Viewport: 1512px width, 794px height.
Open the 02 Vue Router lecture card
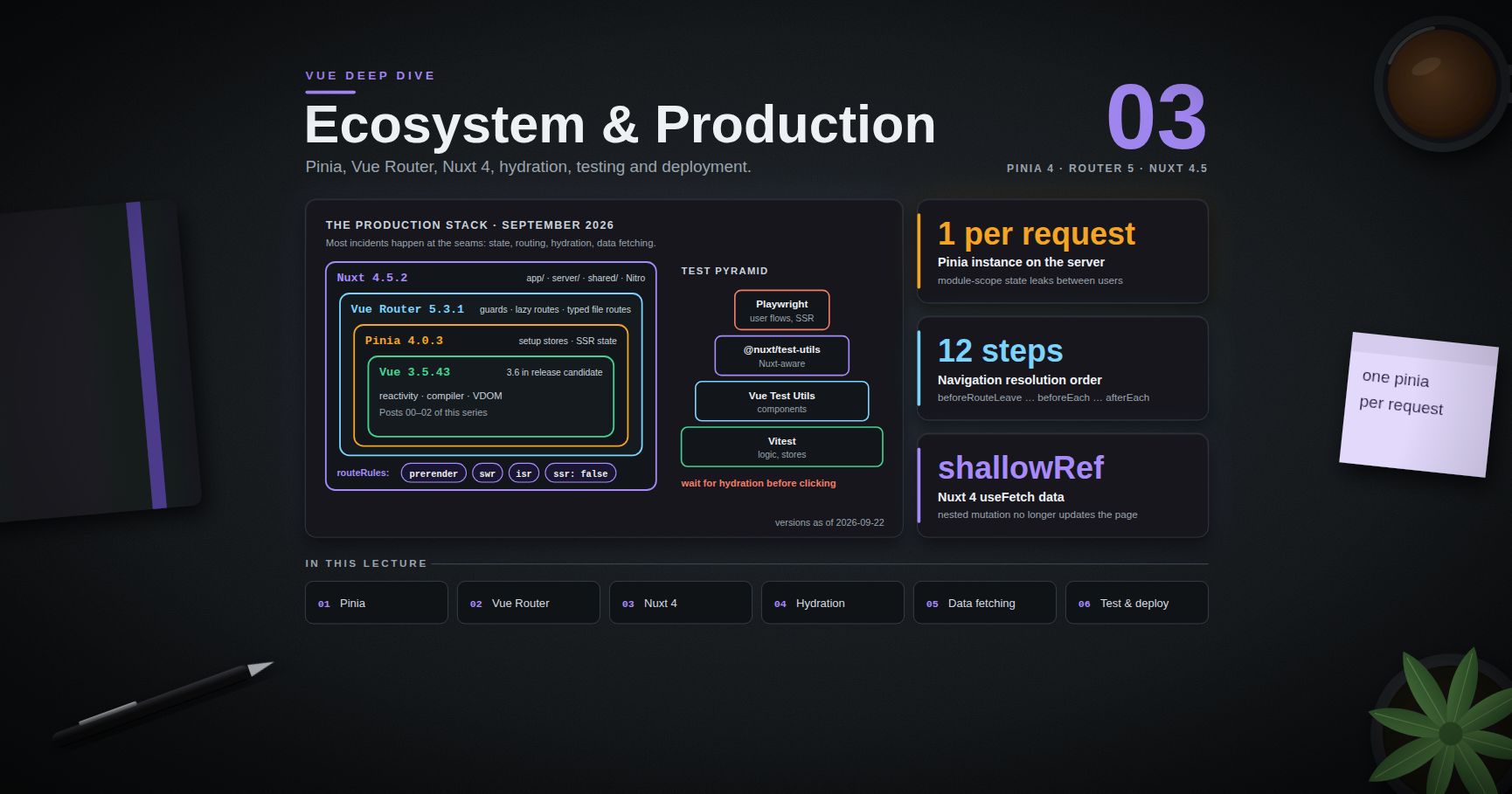pyautogui.click(x=529, y=603)
